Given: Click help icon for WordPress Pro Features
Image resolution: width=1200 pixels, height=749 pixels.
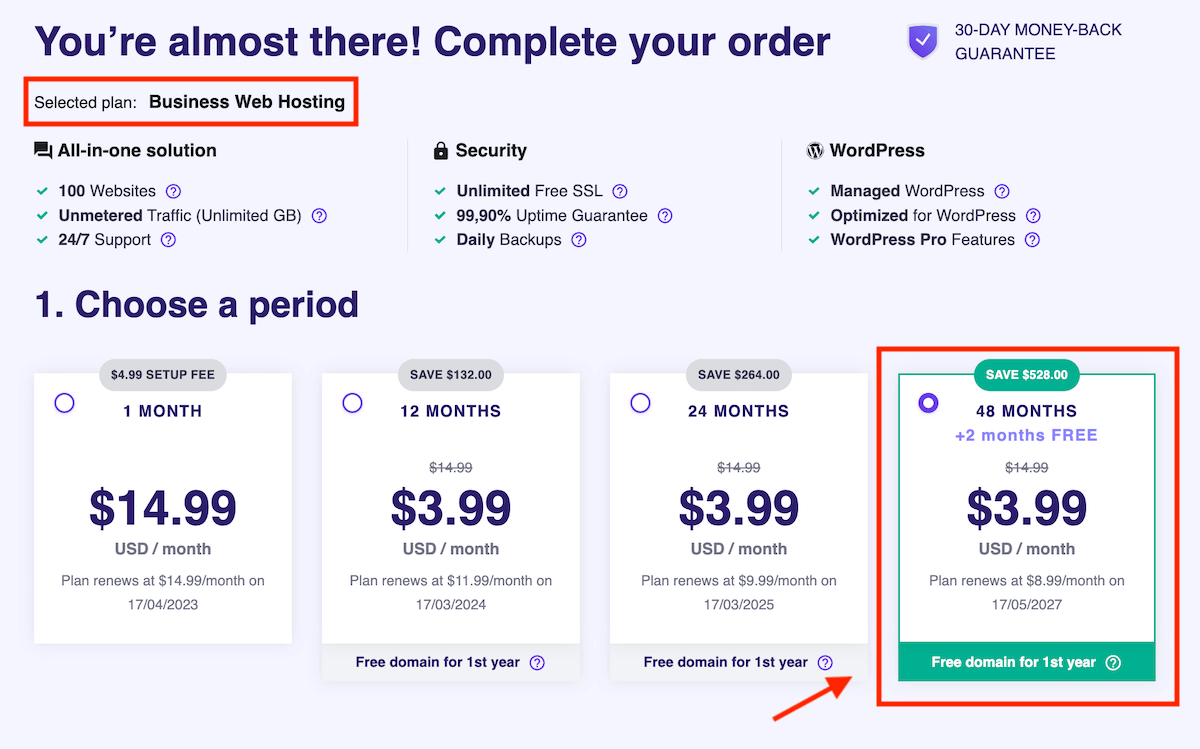Looking at the screenshot, I should [1033, 240].
